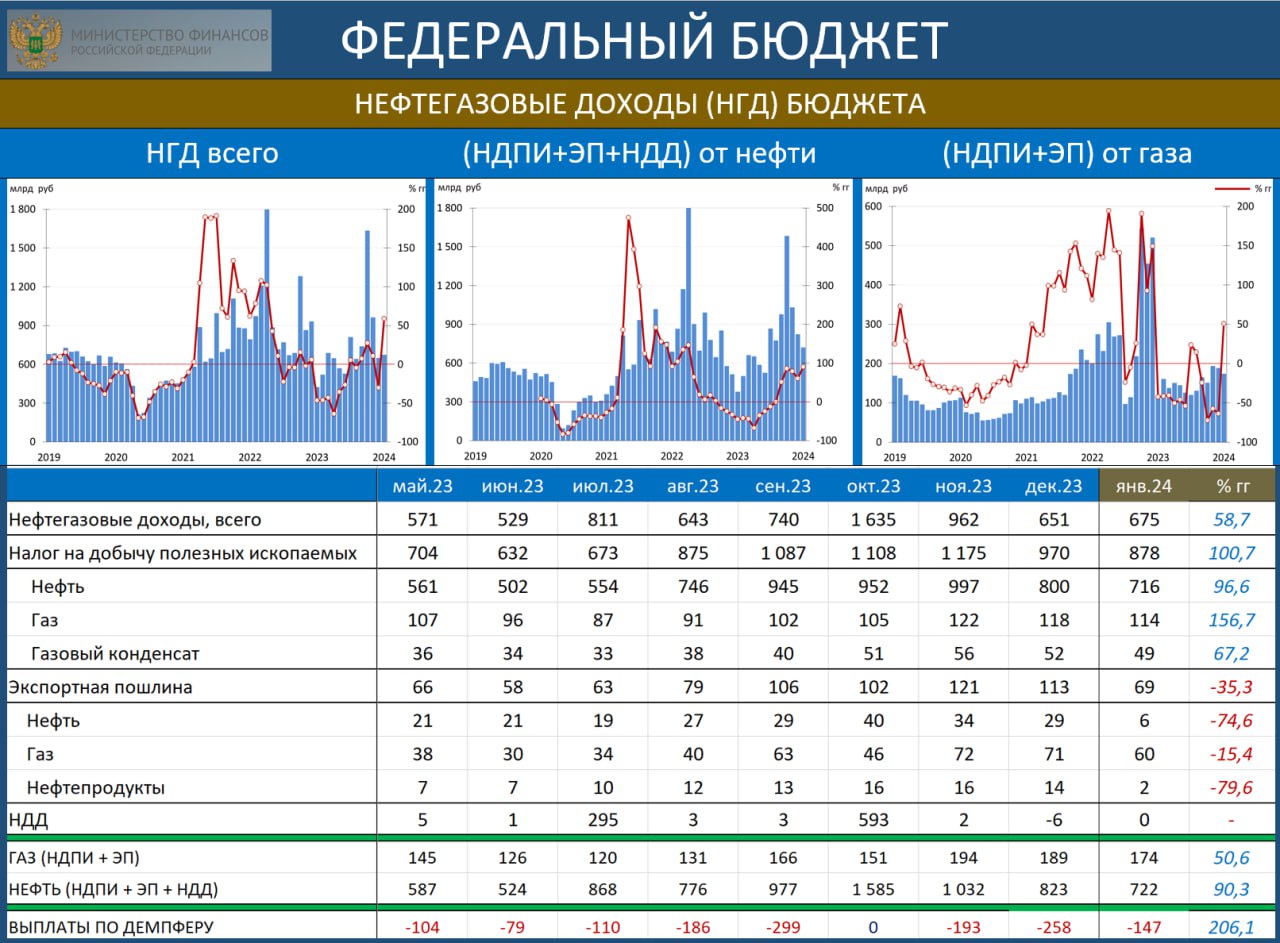Click the 'НГД всего' chart heading
The width and height of the screenshot is (1280, 943).
click(x=212, y=153)
